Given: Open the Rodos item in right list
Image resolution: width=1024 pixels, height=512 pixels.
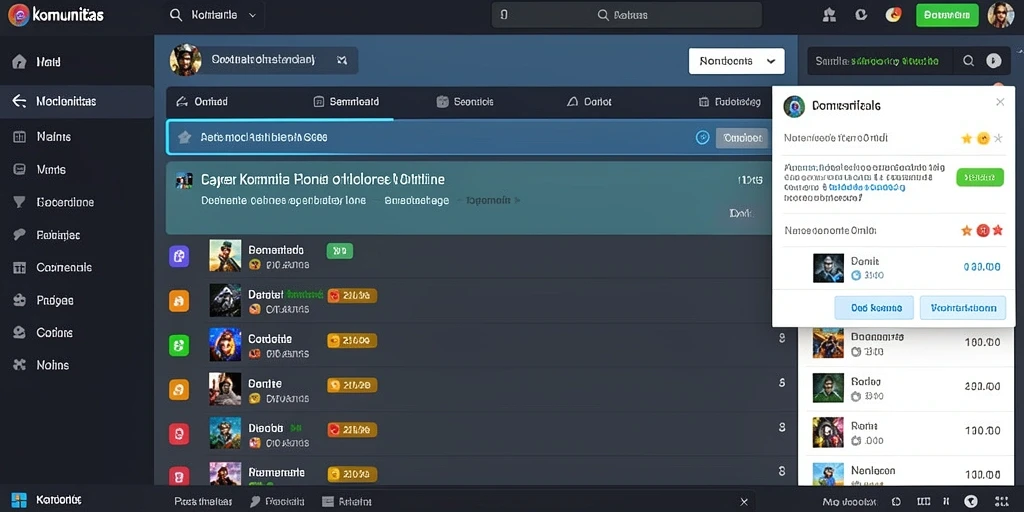Looking at the screenshot, I should (x=908, y=387).
